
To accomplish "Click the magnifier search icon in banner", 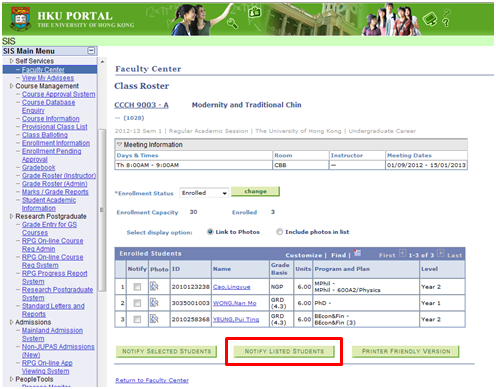I will [x=232, y=24].
